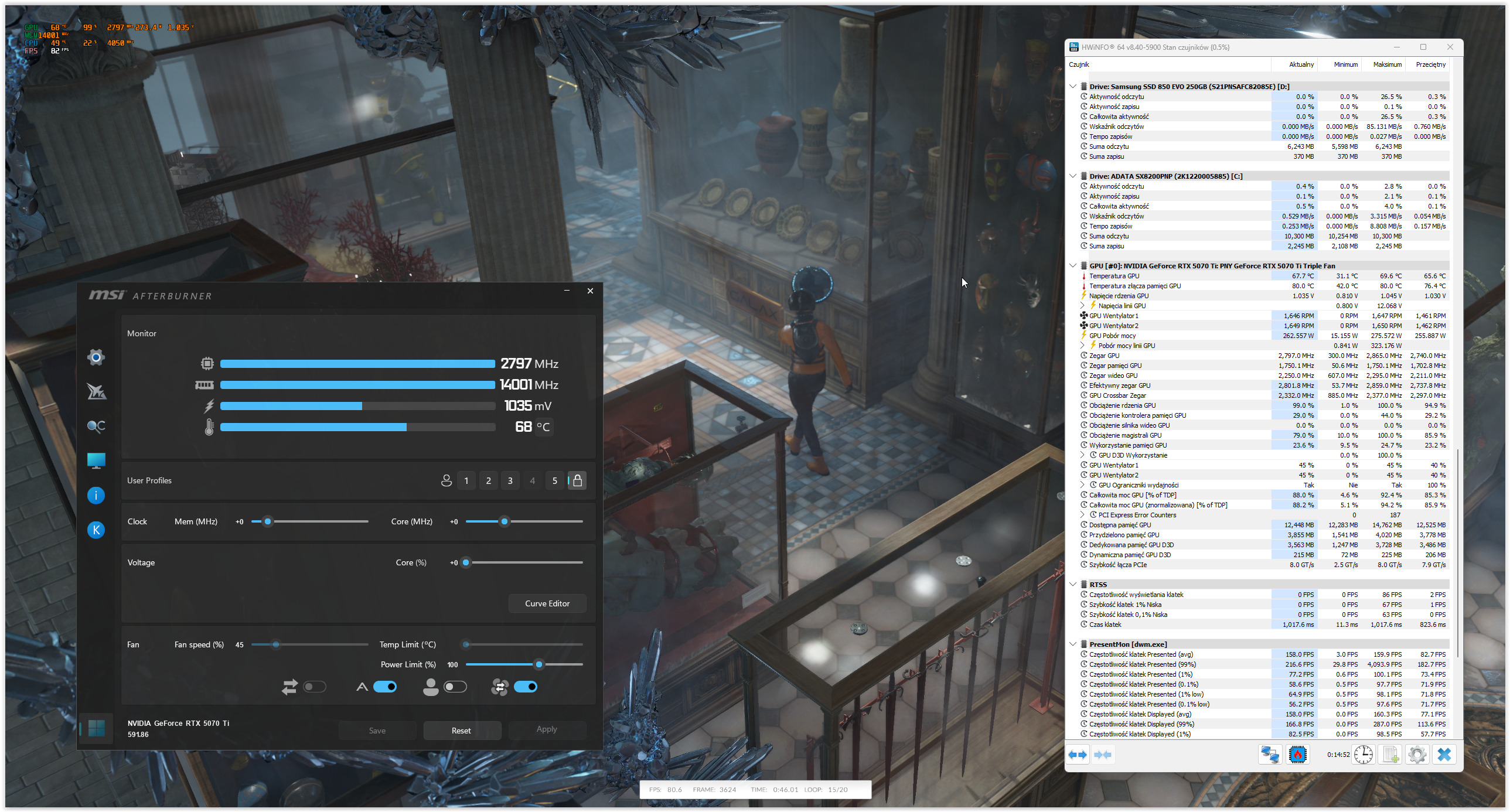Click HWiNFO clock timer icon

(1363, 755)
